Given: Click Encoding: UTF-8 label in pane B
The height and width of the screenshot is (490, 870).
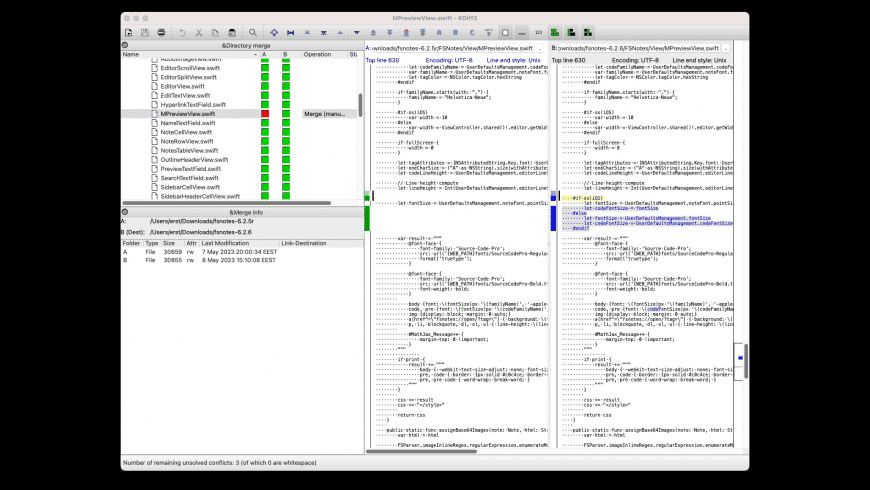Looking at the screenshot, I should coord(635,60).
